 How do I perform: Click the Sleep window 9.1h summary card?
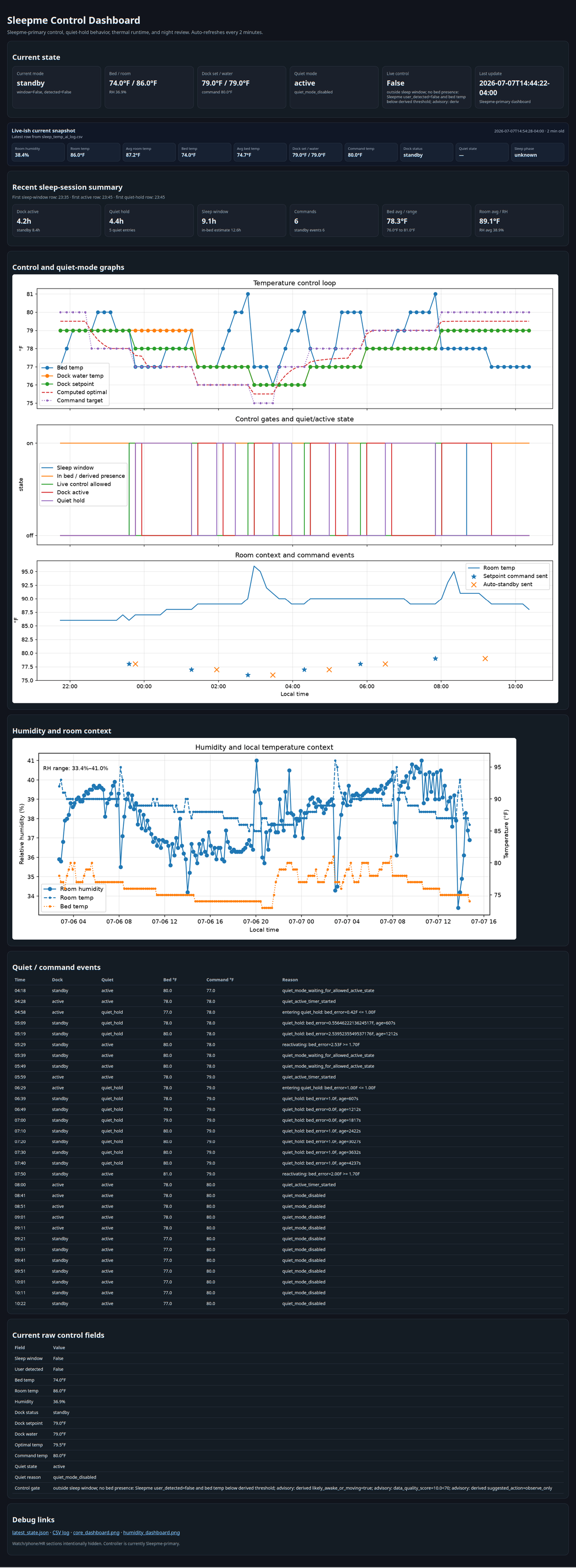pos(242,220)
